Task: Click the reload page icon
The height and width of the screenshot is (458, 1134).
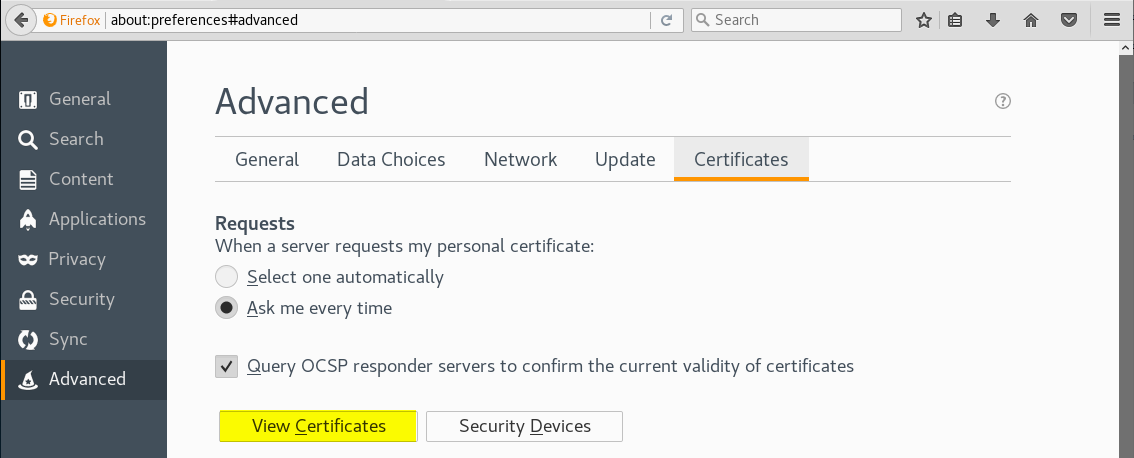Action: 666,20
